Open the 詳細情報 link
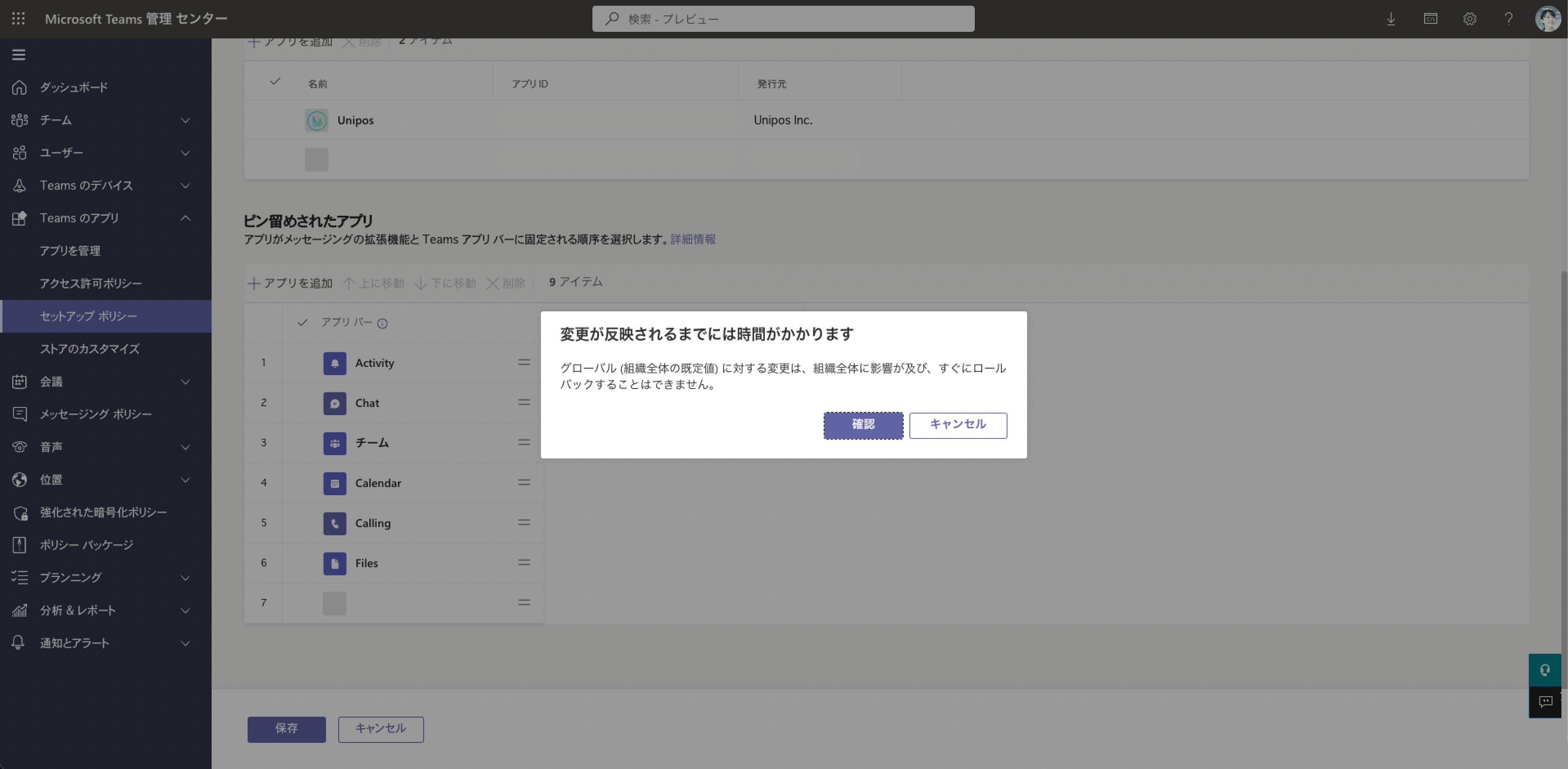The height and width of the screenshot is (769, 1568). tap(693, 239)
